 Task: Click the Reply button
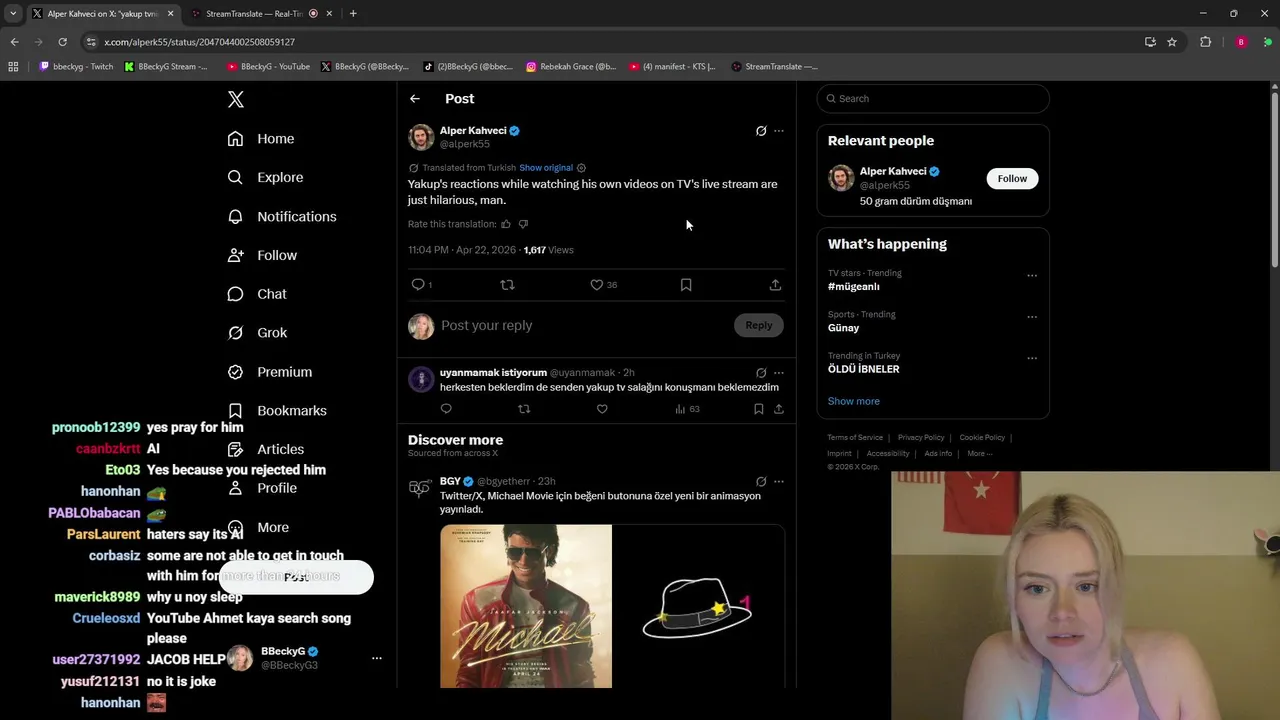(x=759, y=325)
